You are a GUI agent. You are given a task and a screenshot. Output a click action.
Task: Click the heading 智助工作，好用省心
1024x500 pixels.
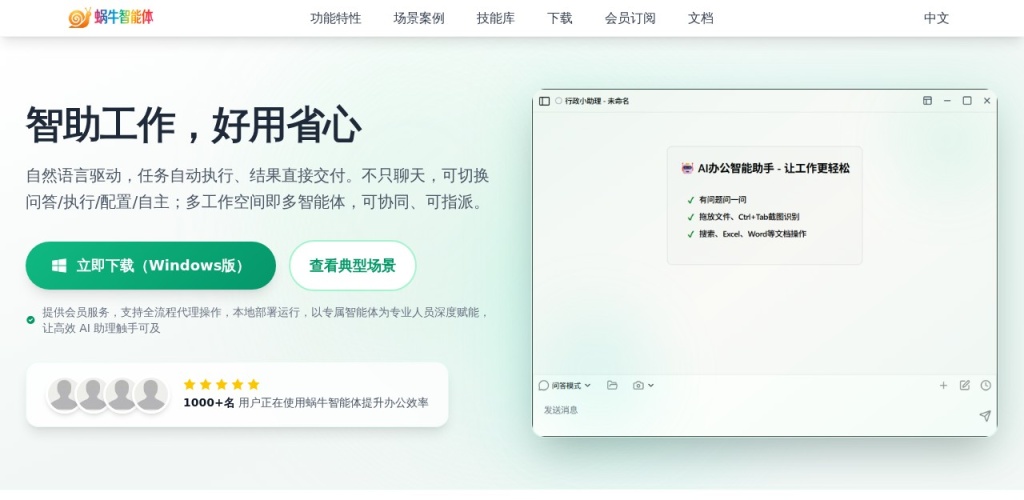coord(193,125)
